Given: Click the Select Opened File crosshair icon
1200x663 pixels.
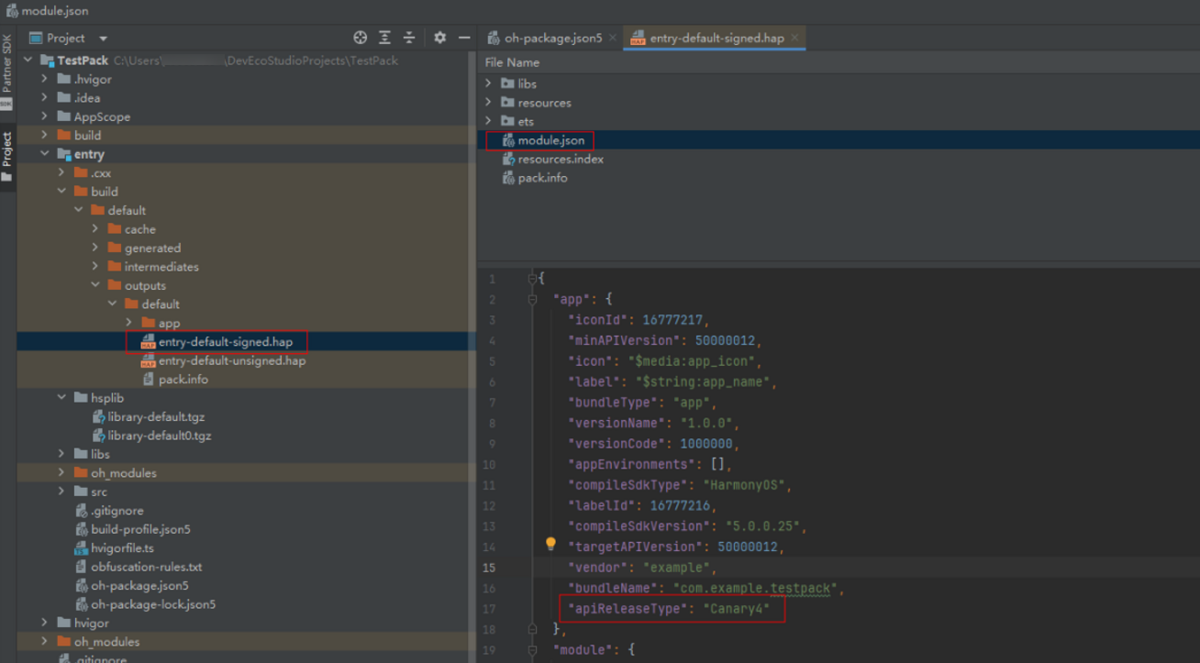Looking at the screenshot, I should pyautogui.click(x=360, y=38).
